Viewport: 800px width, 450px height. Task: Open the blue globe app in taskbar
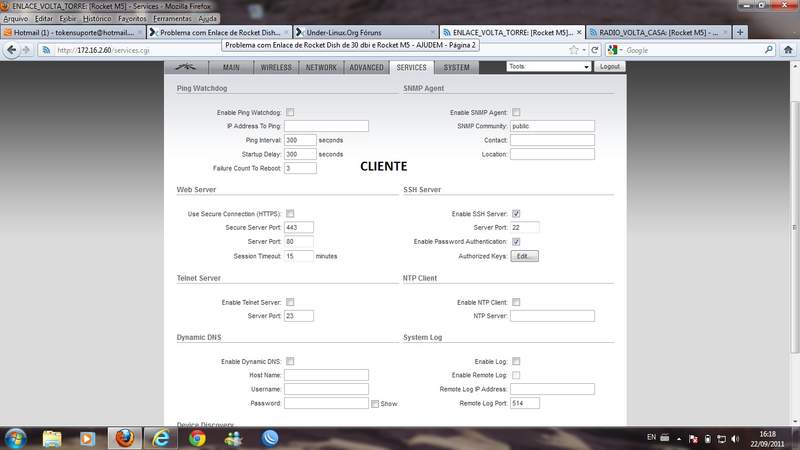click(x=270, y=438)
